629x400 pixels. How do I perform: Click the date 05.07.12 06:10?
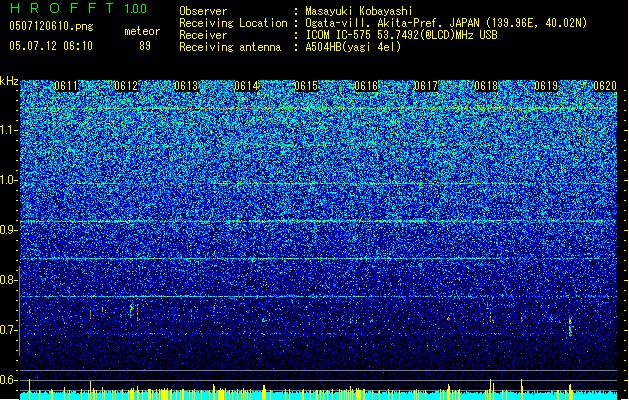point(51,46)
